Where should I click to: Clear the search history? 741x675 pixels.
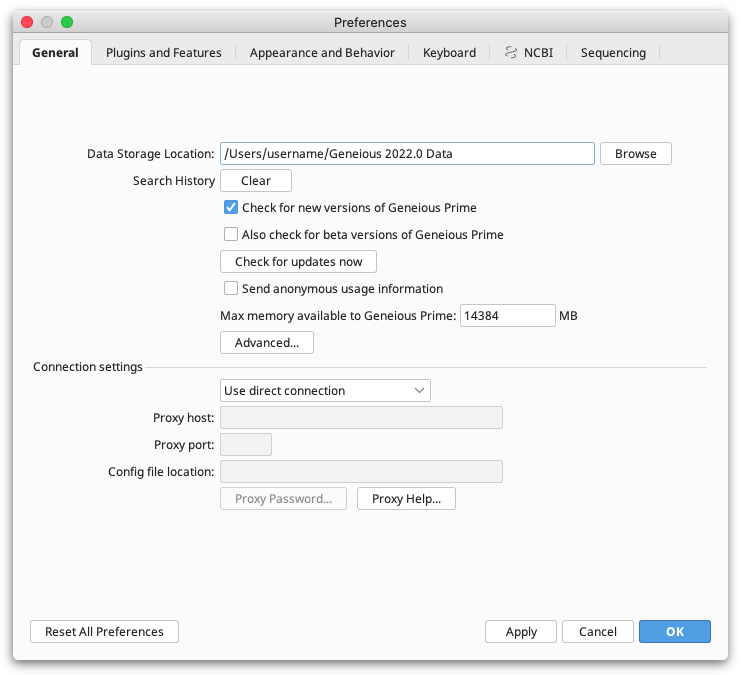click(x=256, y=181)
